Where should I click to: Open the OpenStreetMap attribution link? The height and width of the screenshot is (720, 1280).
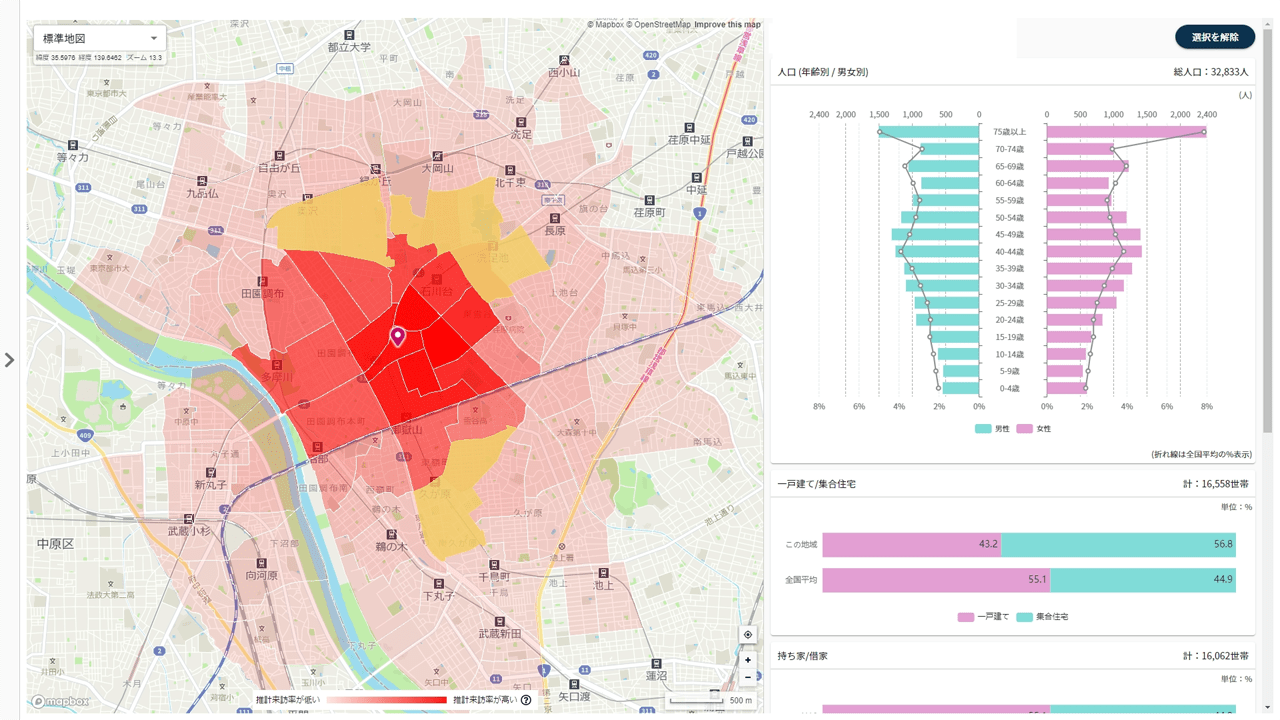click(661, 25)
